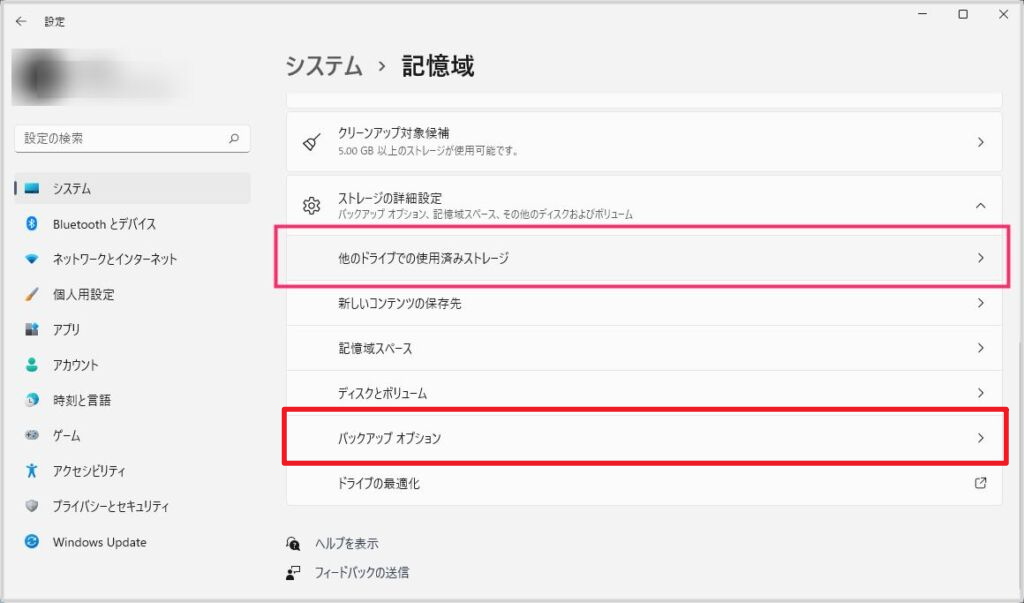The height and width of the screenshot is (603, 1024).
Task: Open Bluetooth とデバイス from sidebar icon
Action: 32,224
